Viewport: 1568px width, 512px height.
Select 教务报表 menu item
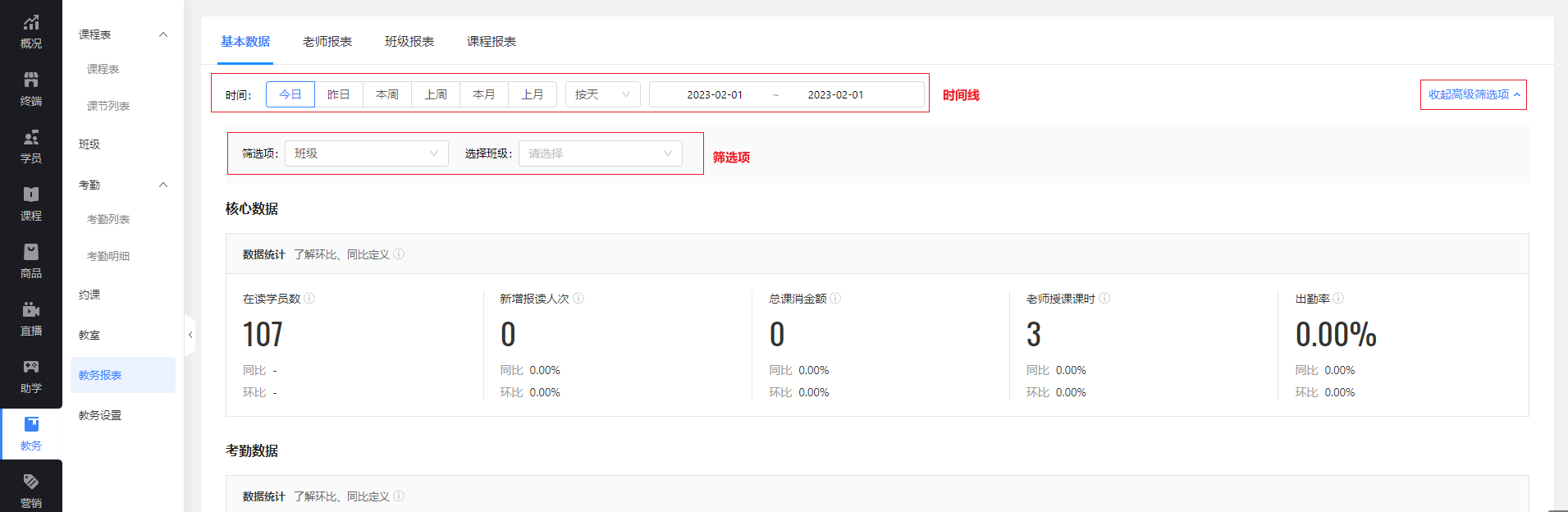click(123, 375)
